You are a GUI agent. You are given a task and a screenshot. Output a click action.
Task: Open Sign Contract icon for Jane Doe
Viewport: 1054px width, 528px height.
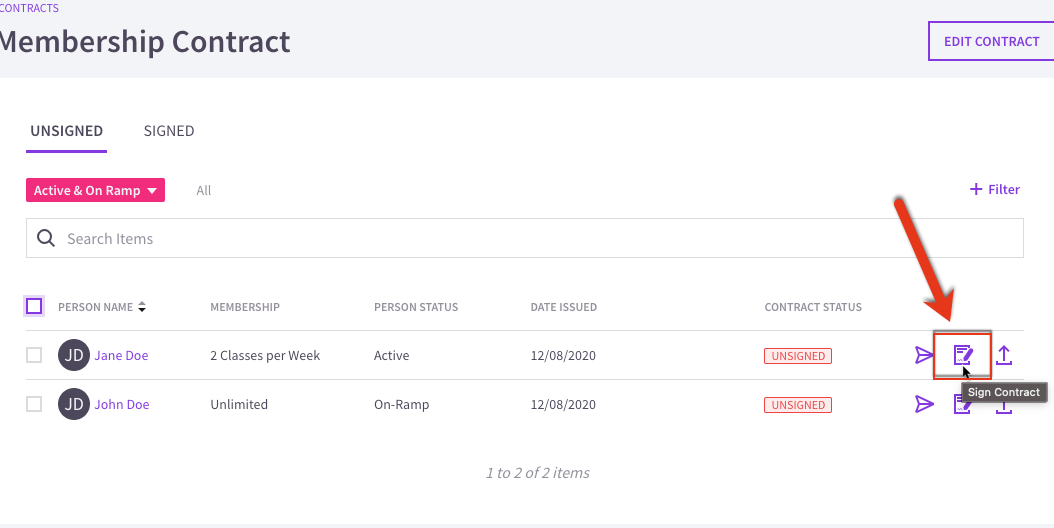coord(963,355)
